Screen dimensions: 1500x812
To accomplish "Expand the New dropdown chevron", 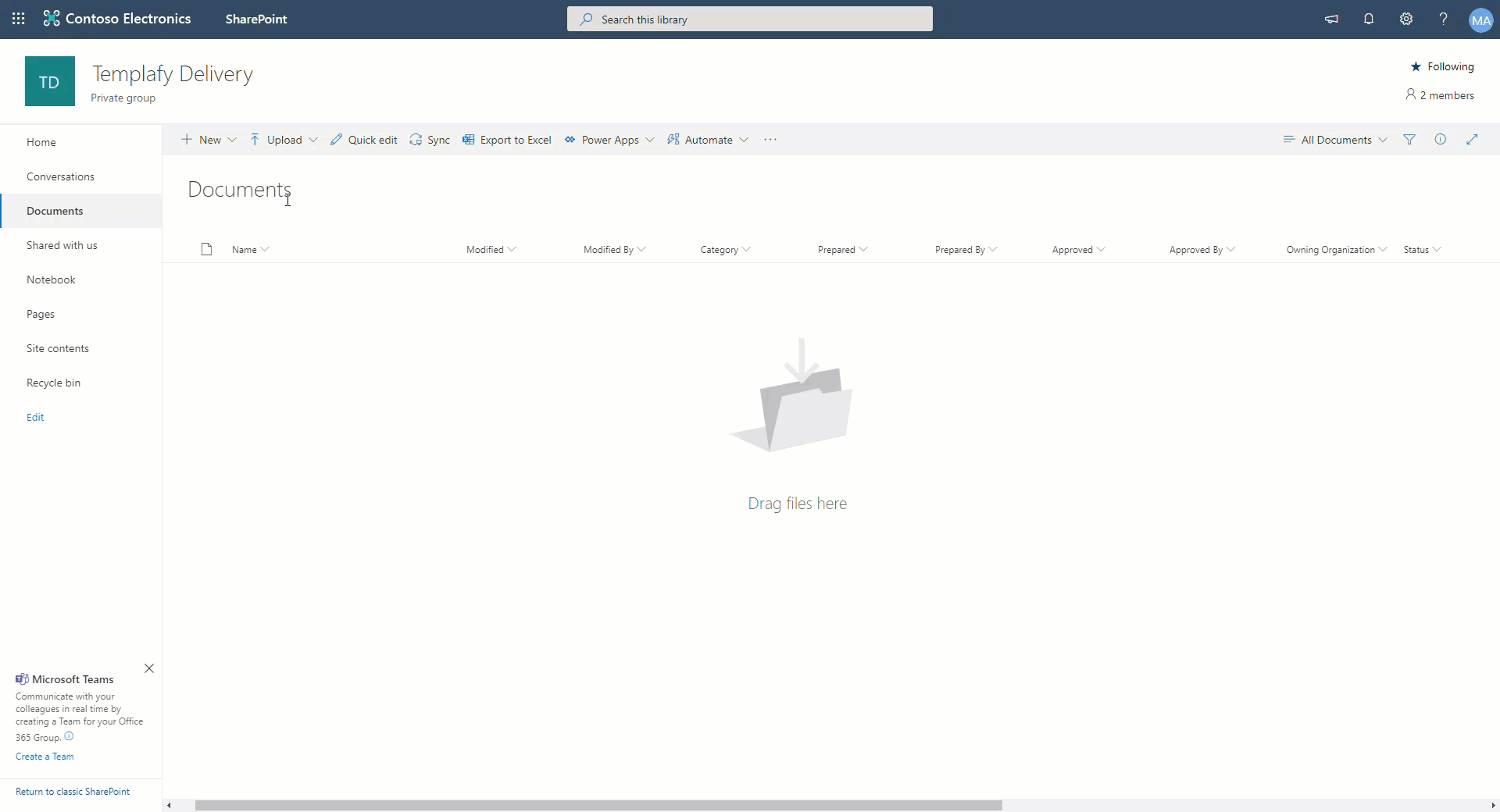I will click(232, 140).
